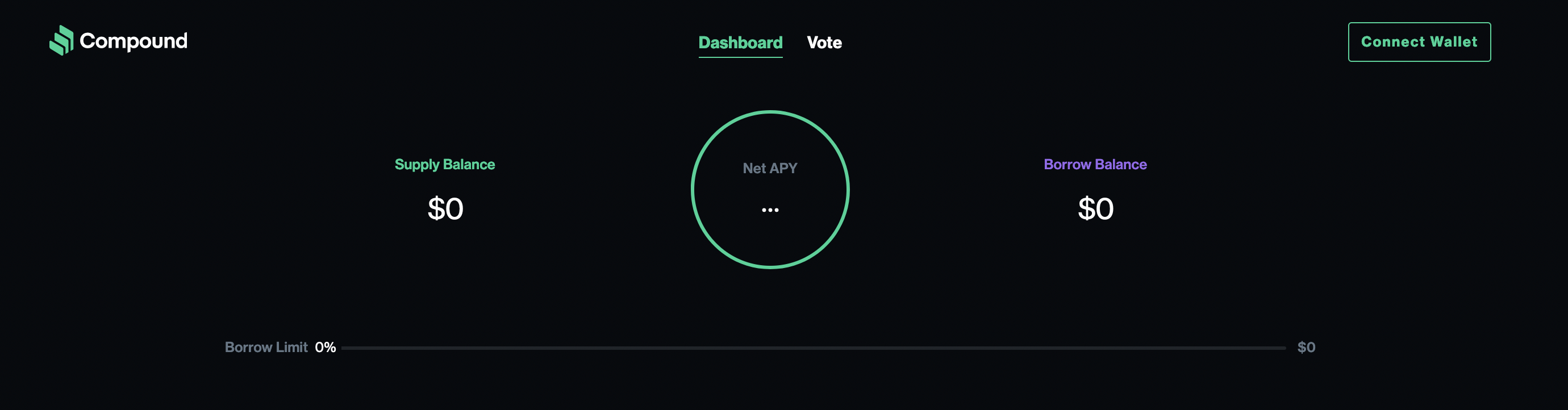The width and height of the screenshot is (1568, 410).
Task: Click the Net APY label
Action: [769, 168]
